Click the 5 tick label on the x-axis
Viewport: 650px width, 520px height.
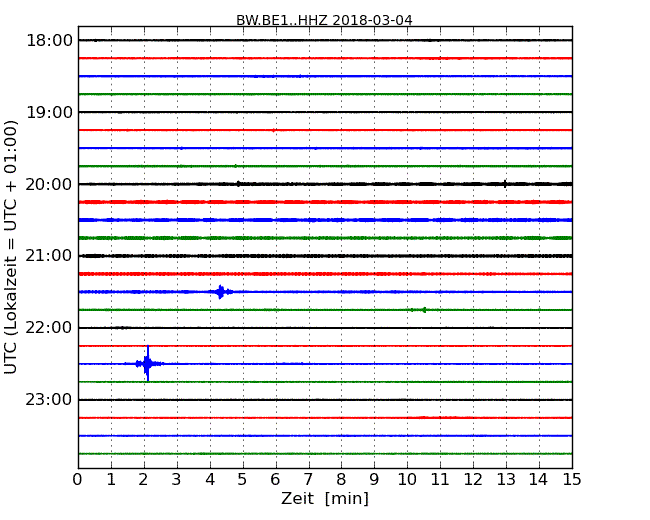[242, 480]
